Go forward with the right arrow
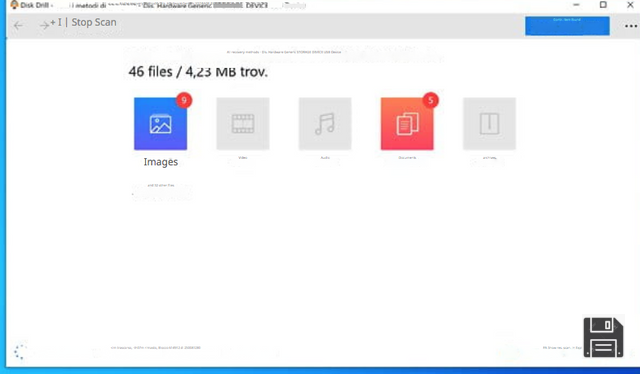The image size is (640, 374). [44, 25]
